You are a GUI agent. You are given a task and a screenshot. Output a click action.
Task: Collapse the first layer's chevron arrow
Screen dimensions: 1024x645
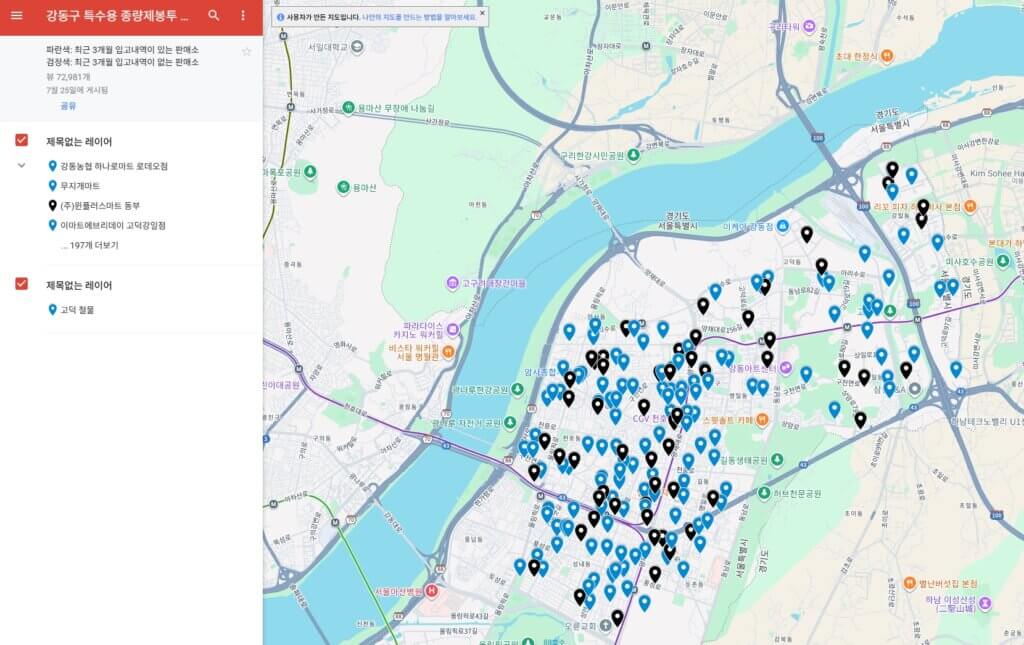pos(21,165)
